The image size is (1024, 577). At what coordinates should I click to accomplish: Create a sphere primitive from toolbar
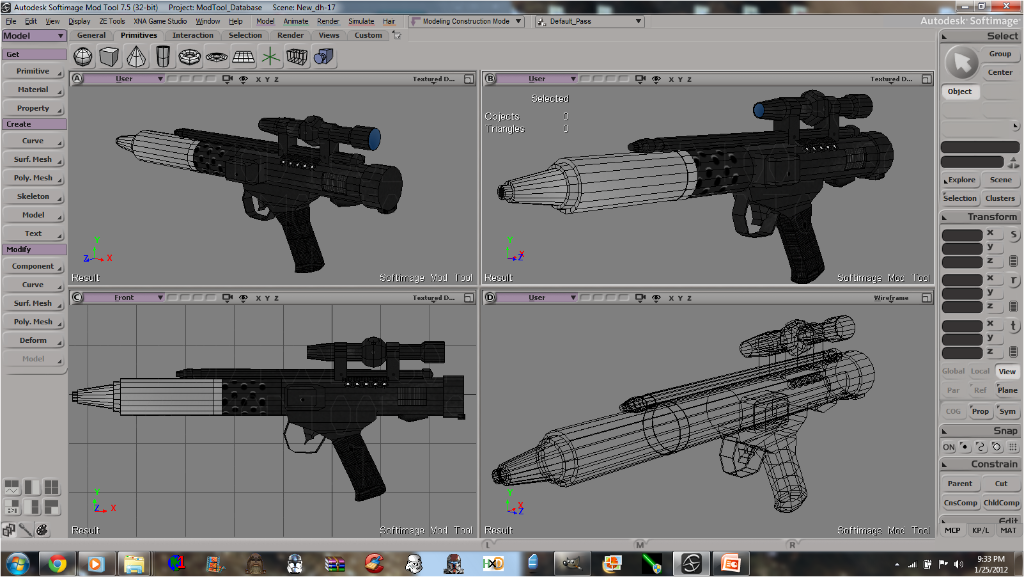[83, 57]
